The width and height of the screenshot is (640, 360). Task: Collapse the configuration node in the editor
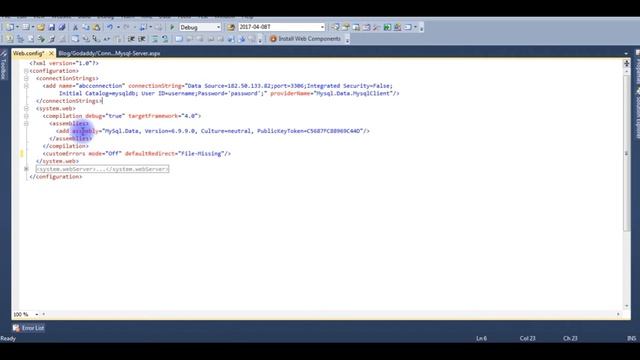point(26,71)
